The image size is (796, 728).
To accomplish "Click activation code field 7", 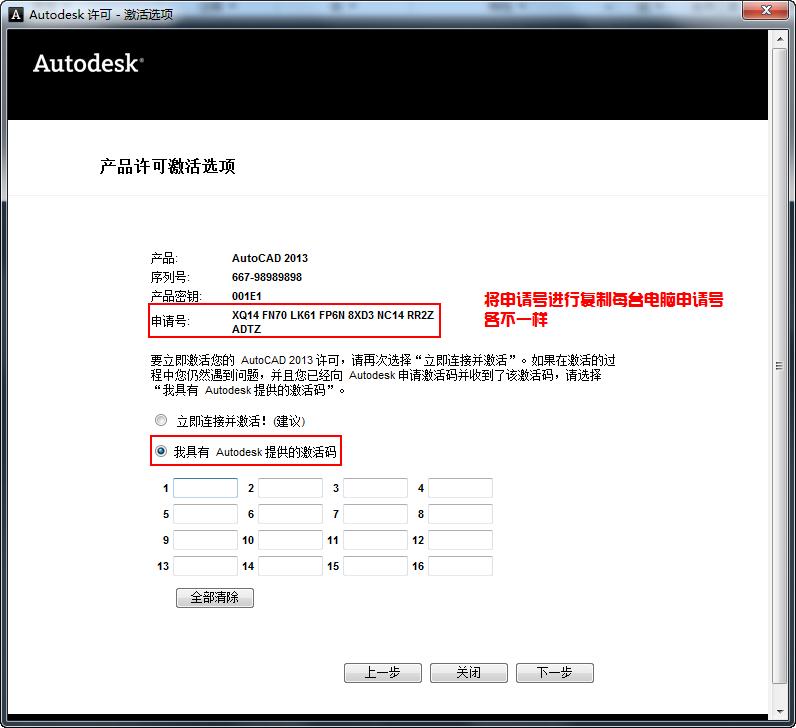I will (375, 514).
